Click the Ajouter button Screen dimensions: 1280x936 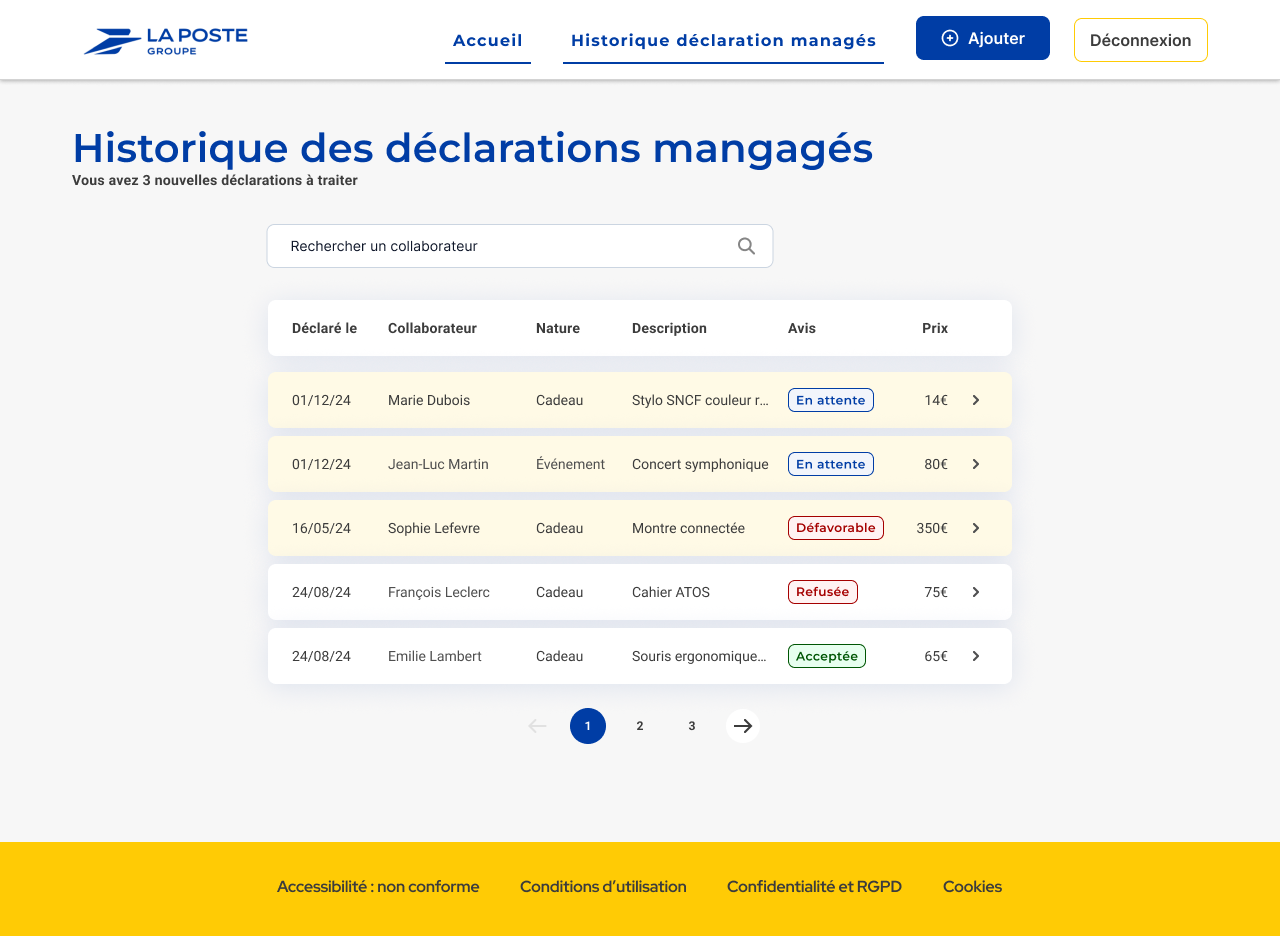pyautogui.click(x=983, y=38)
